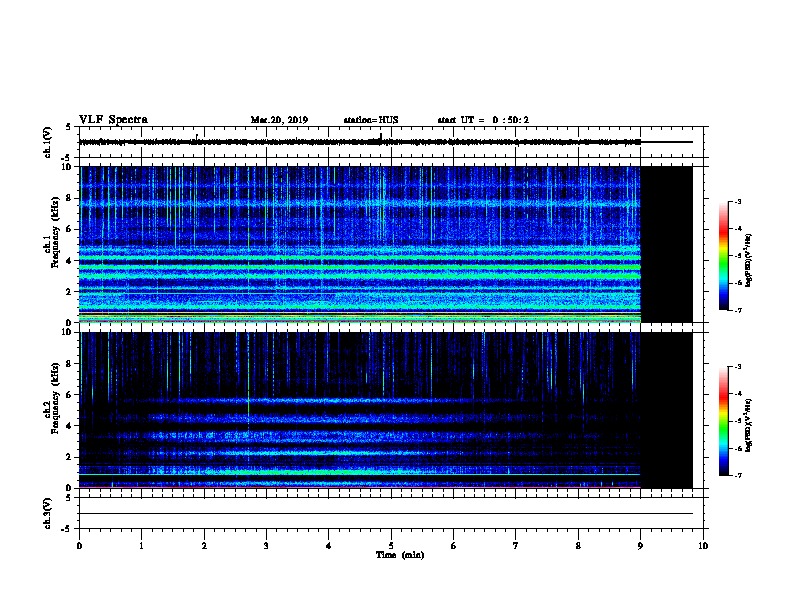Click the "-7" label on ch.2 color scale
The image size is (792, 612).
click(x=737, y=475)
